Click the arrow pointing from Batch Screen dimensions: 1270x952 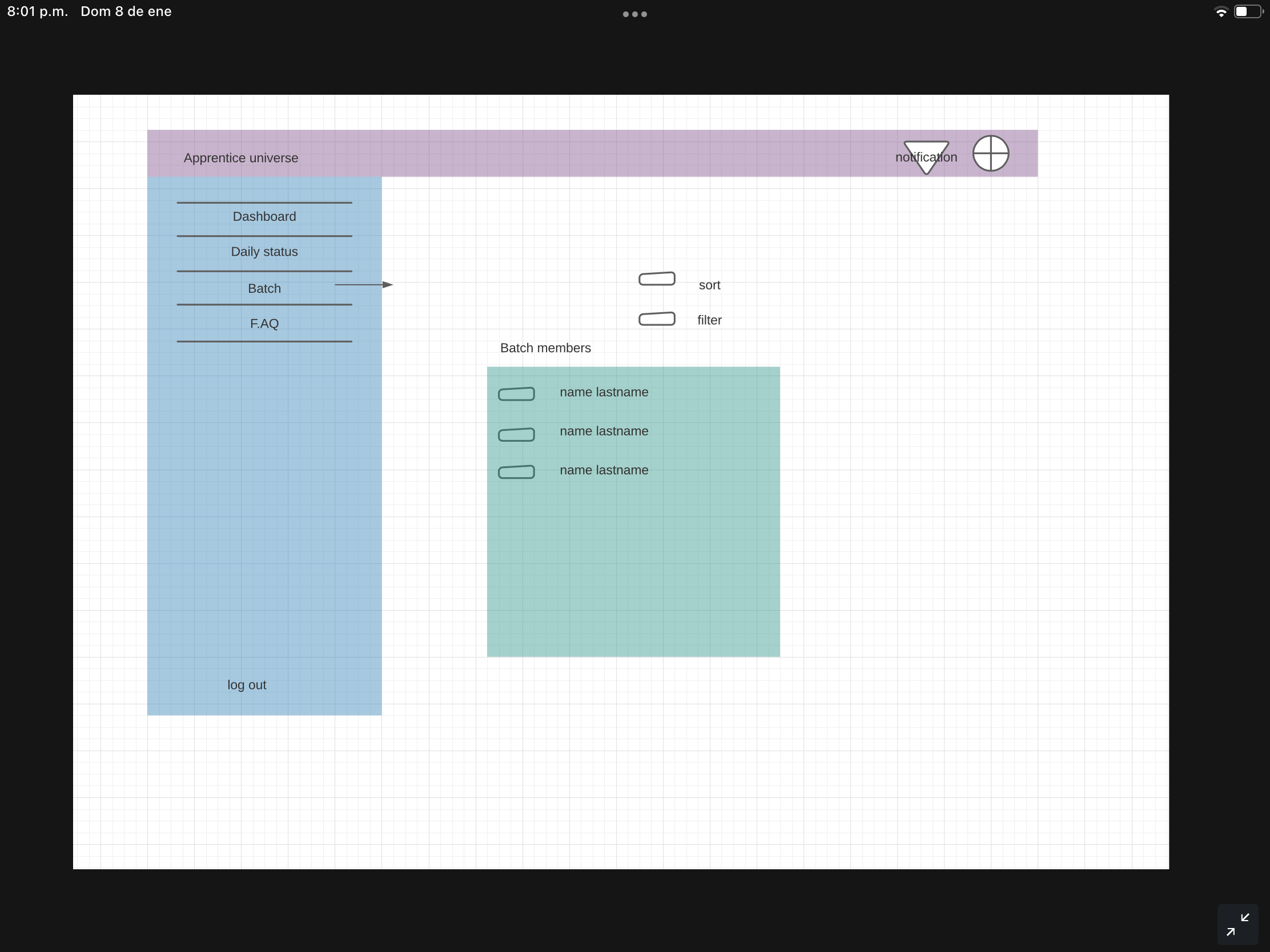click(x=364, y=285)
